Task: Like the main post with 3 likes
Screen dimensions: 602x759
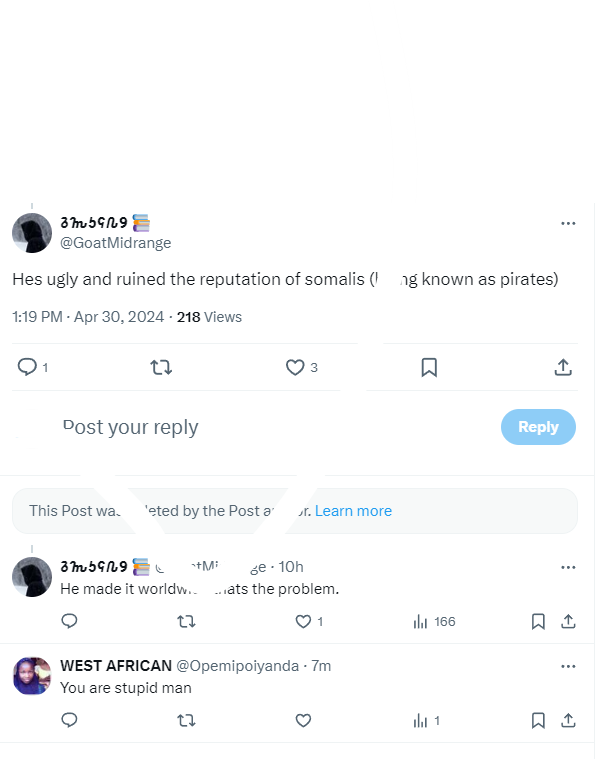Action: [295, 367]
